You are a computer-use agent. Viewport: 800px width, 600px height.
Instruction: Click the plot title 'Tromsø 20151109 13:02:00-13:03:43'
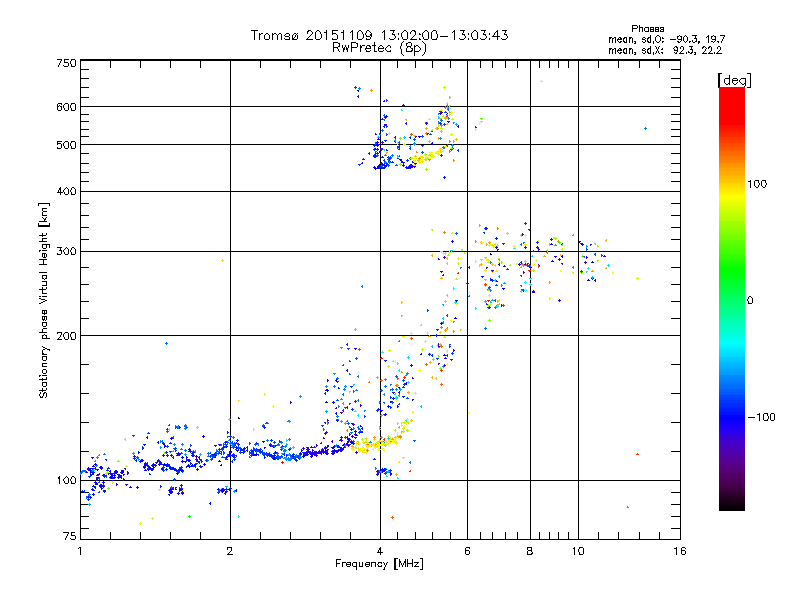(379, 35)
